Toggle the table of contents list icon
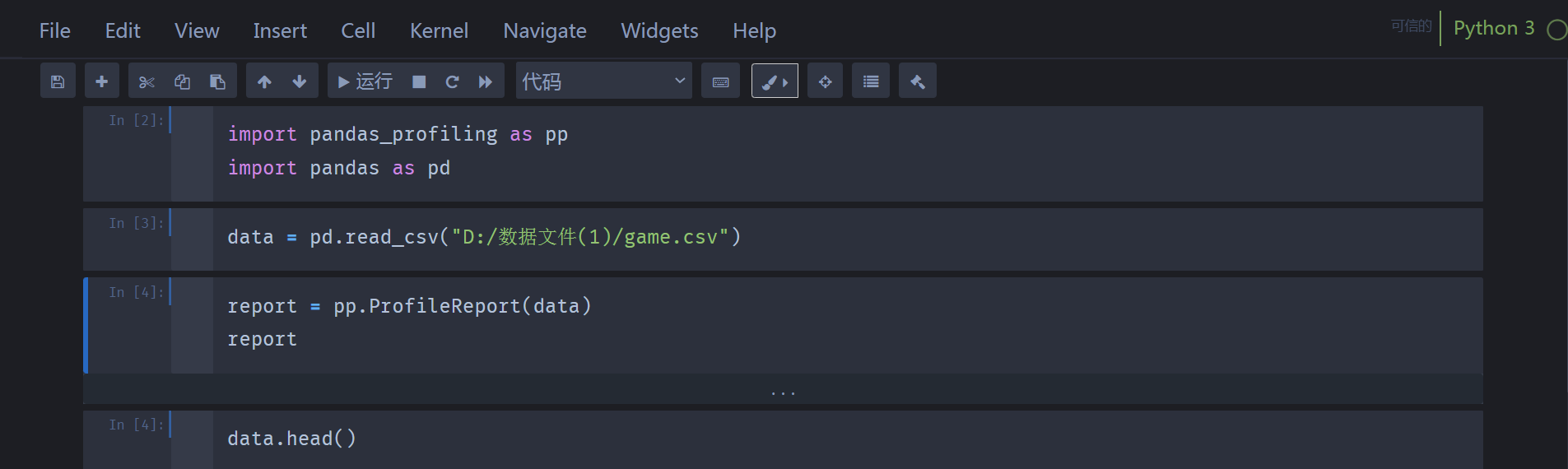The image size is (1568, 469). coord(871,81)
